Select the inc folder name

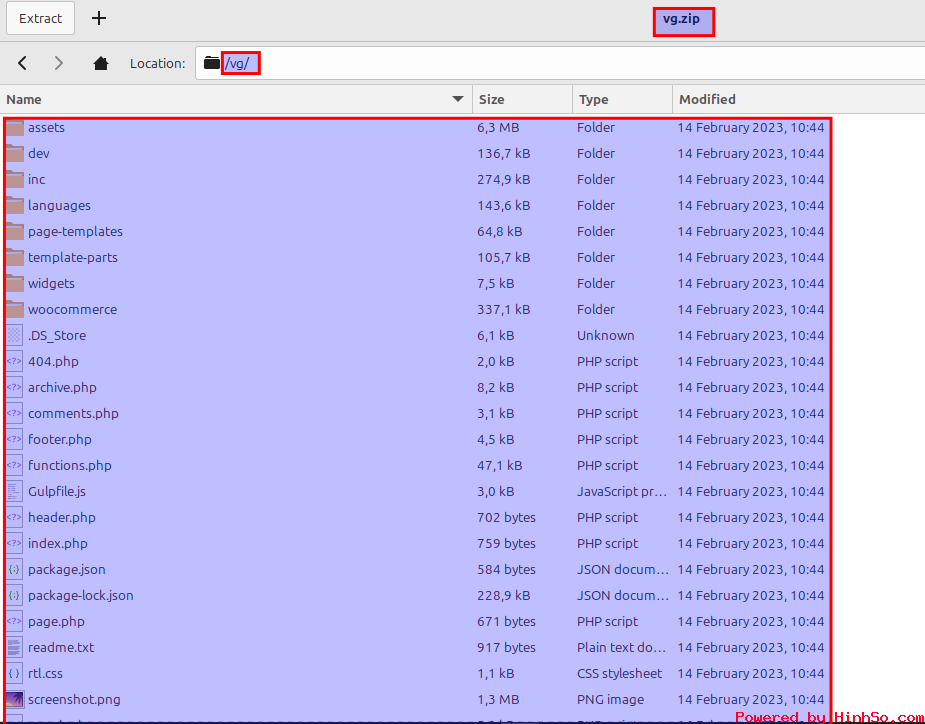click(37, 179)
